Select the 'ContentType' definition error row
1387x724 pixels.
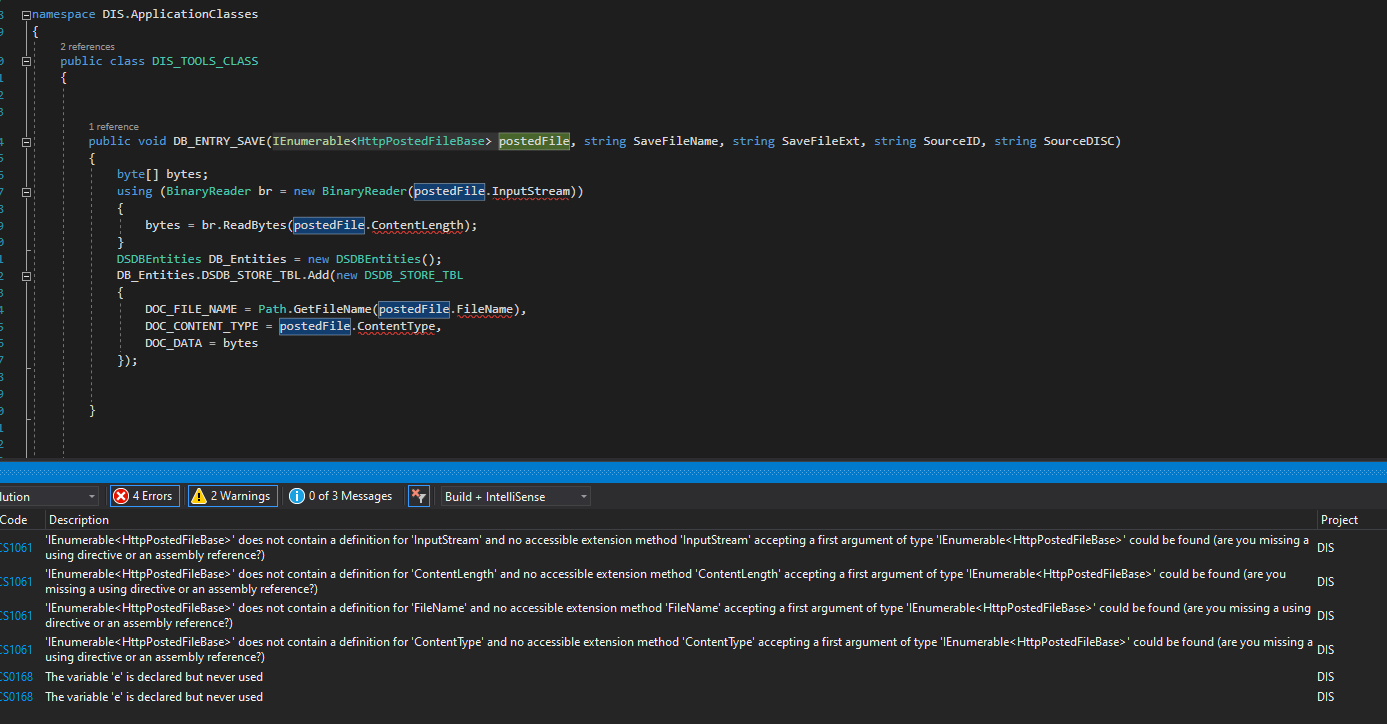[x=693, y=649]
